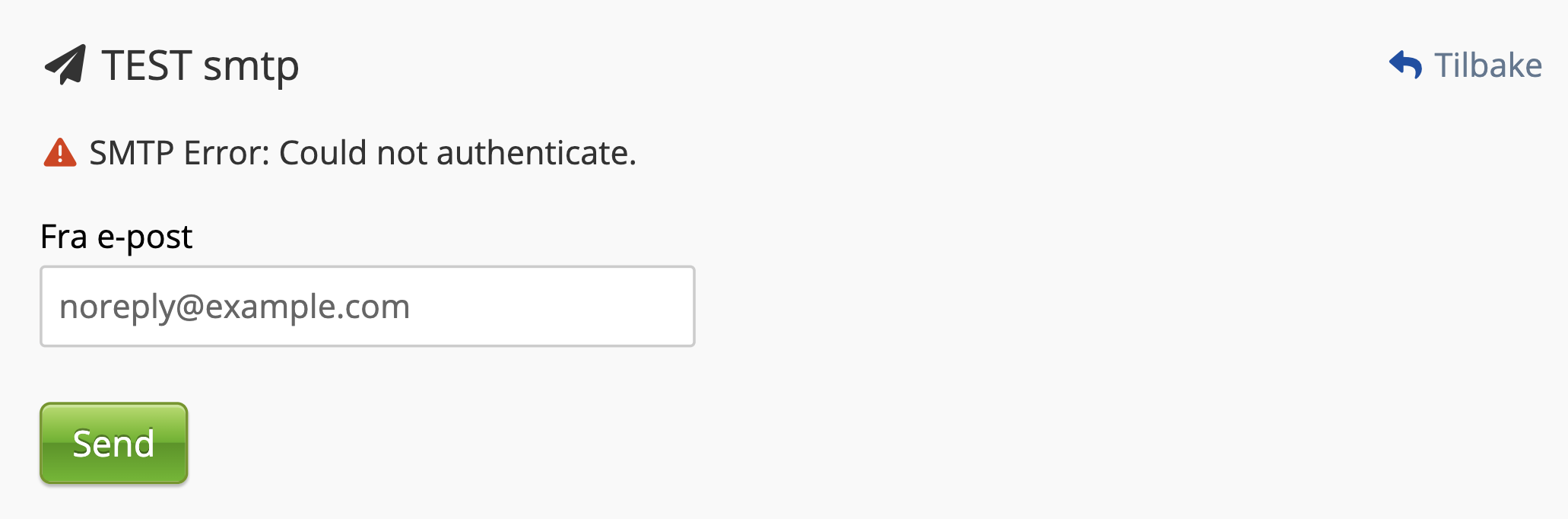1568x519 pixels.
Task: Select the send-mail plane icon in header
Action: pyautogui.click(x=65, y=65)
